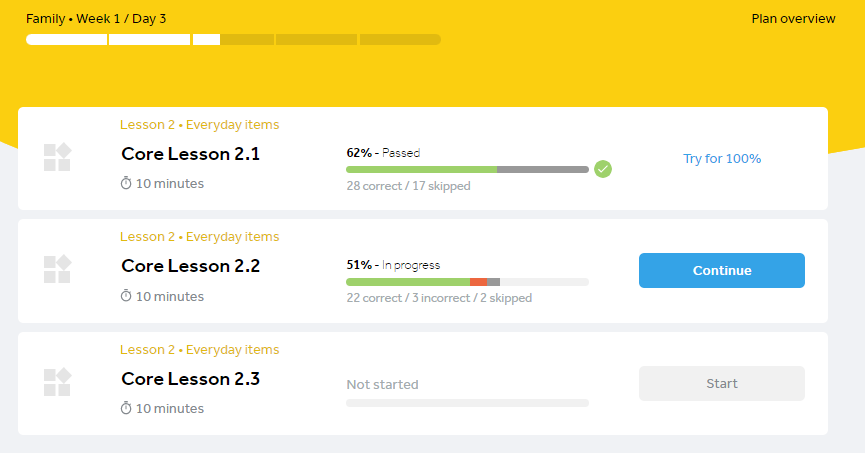
Task: Open the Plan overview link
Action: pos(793,19)
